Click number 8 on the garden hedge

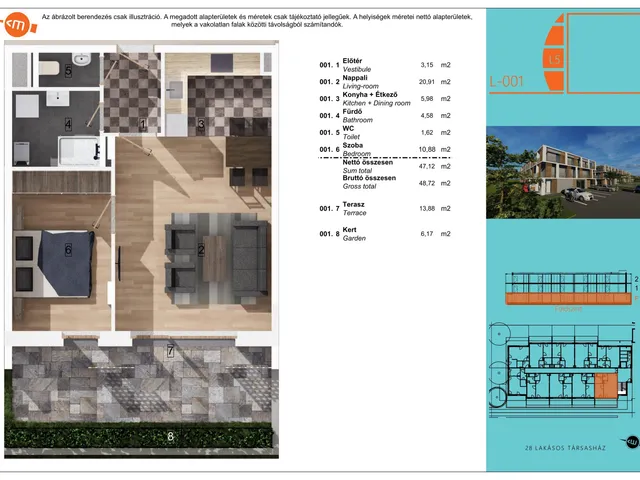click(x=170, y=436)
